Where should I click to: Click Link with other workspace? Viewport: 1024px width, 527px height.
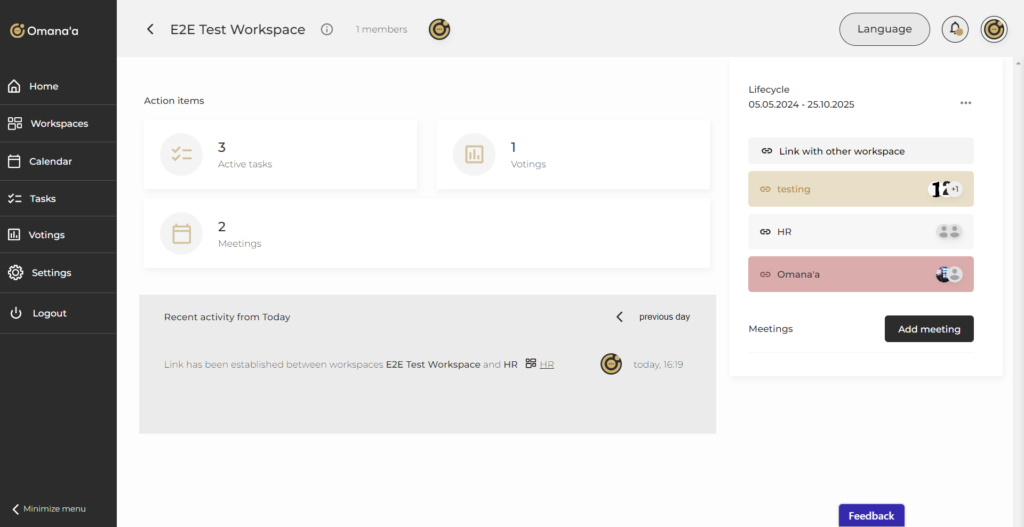click(x=860, y=151)
